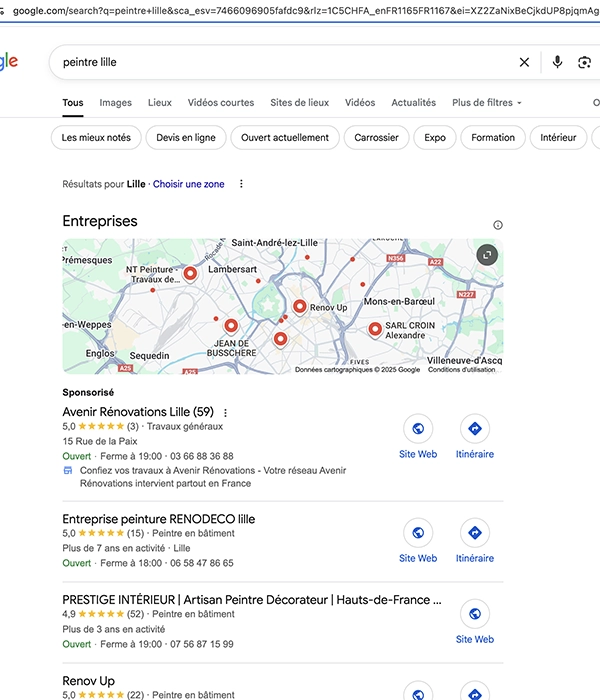Clear the search box with the X icon
Screen dimensions: 600x700
tap(525, 62)
